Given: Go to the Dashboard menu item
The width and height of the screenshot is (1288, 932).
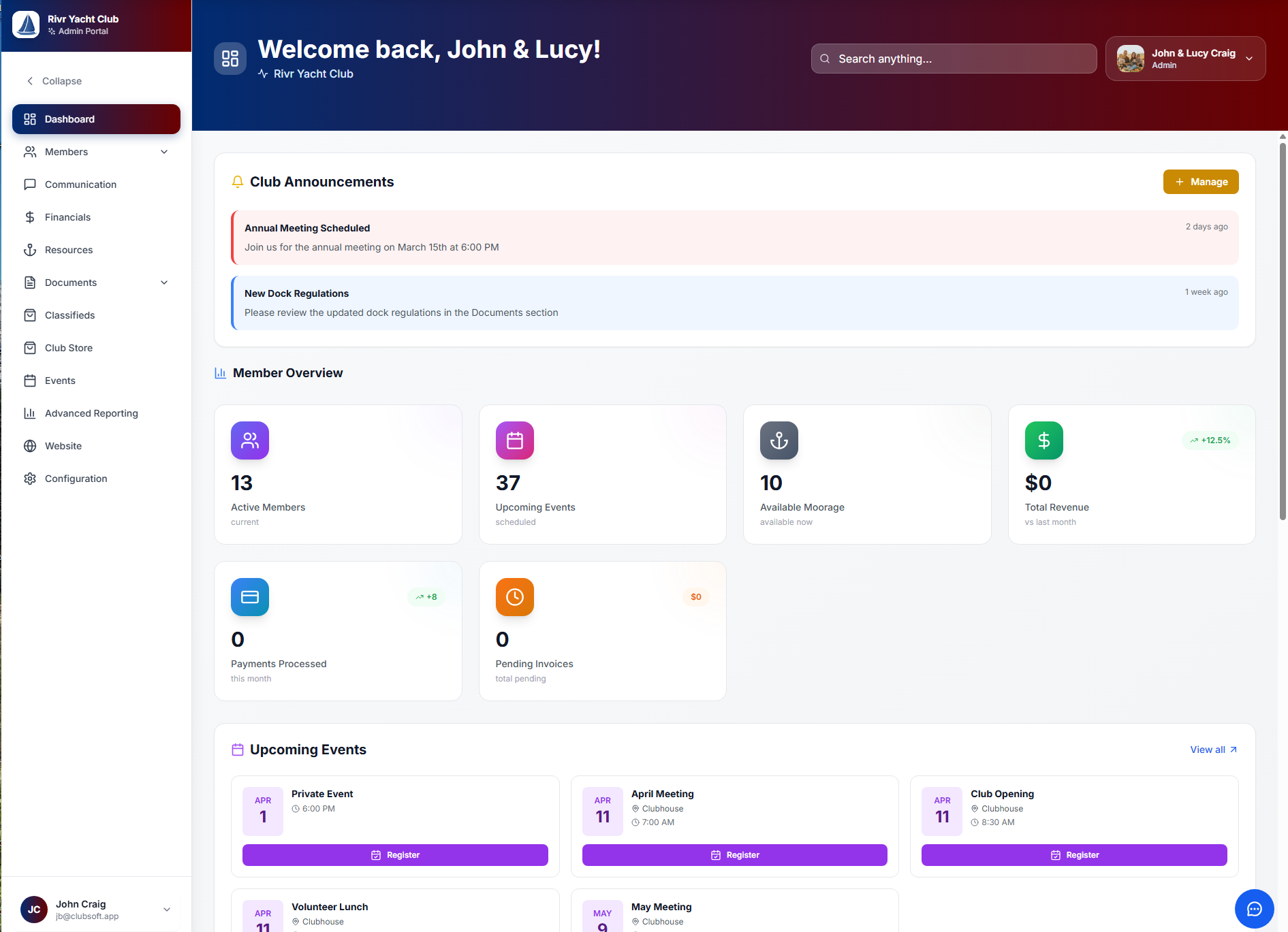Looking at the screenshot, I should tap(96, 119).
